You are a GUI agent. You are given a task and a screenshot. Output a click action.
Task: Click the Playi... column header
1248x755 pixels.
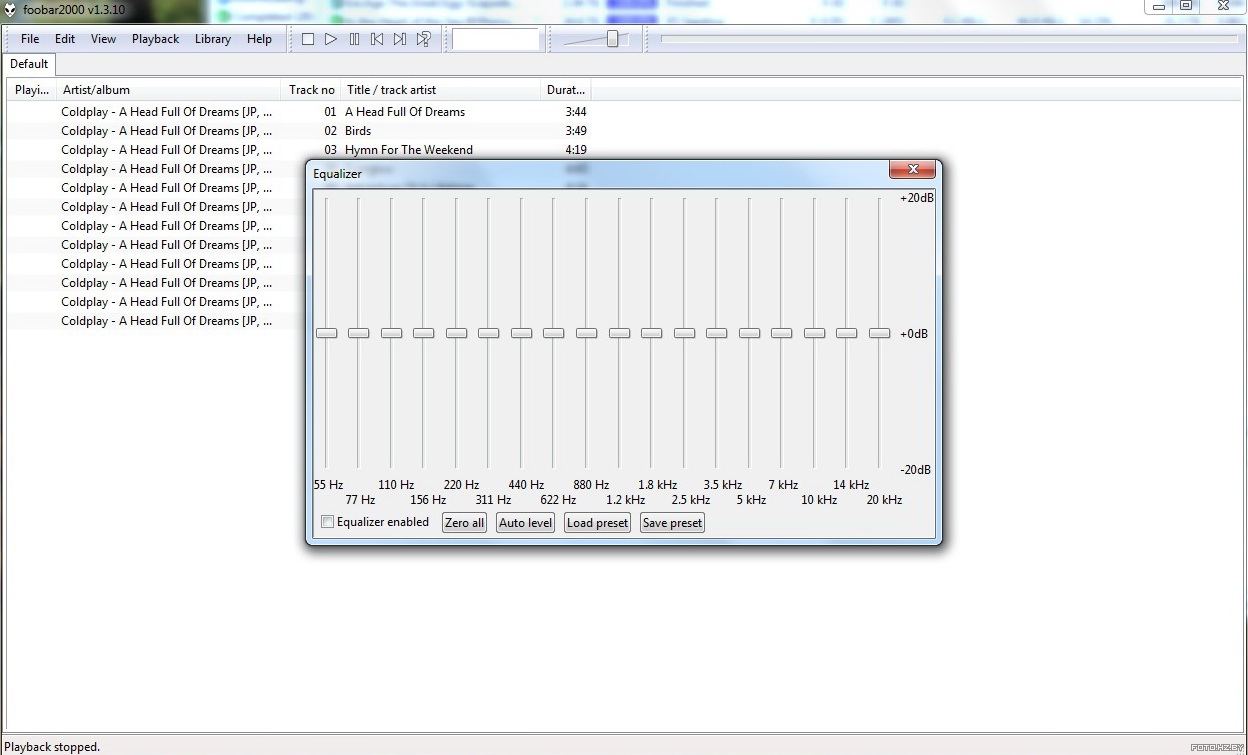[x=32, y=90]
